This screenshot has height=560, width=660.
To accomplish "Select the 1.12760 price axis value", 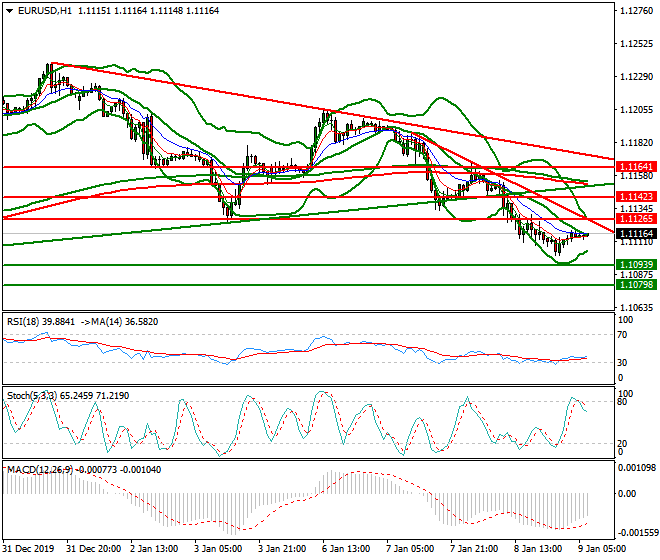I will click(x=636, y=11).
